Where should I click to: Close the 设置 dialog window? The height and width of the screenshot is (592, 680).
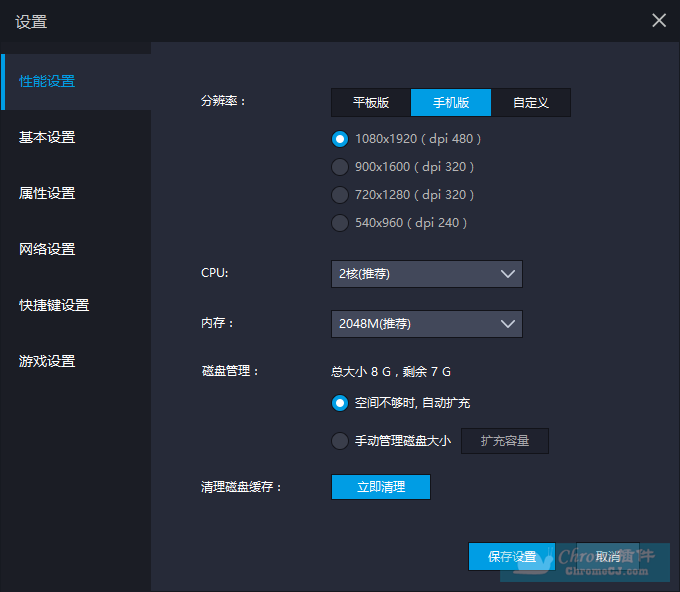[659, 20]
